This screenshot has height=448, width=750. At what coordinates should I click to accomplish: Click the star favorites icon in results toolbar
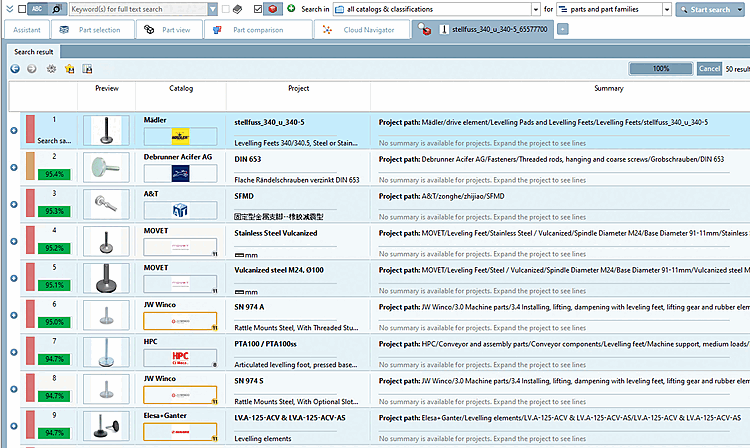pos(69,69)
